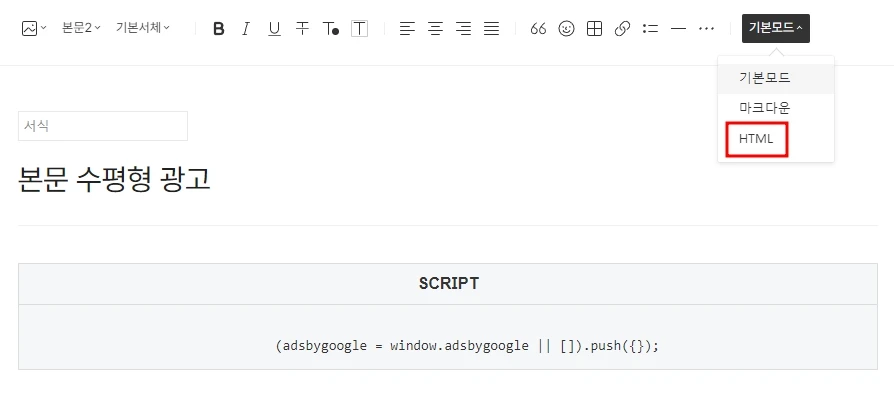Center align the text

436,29
